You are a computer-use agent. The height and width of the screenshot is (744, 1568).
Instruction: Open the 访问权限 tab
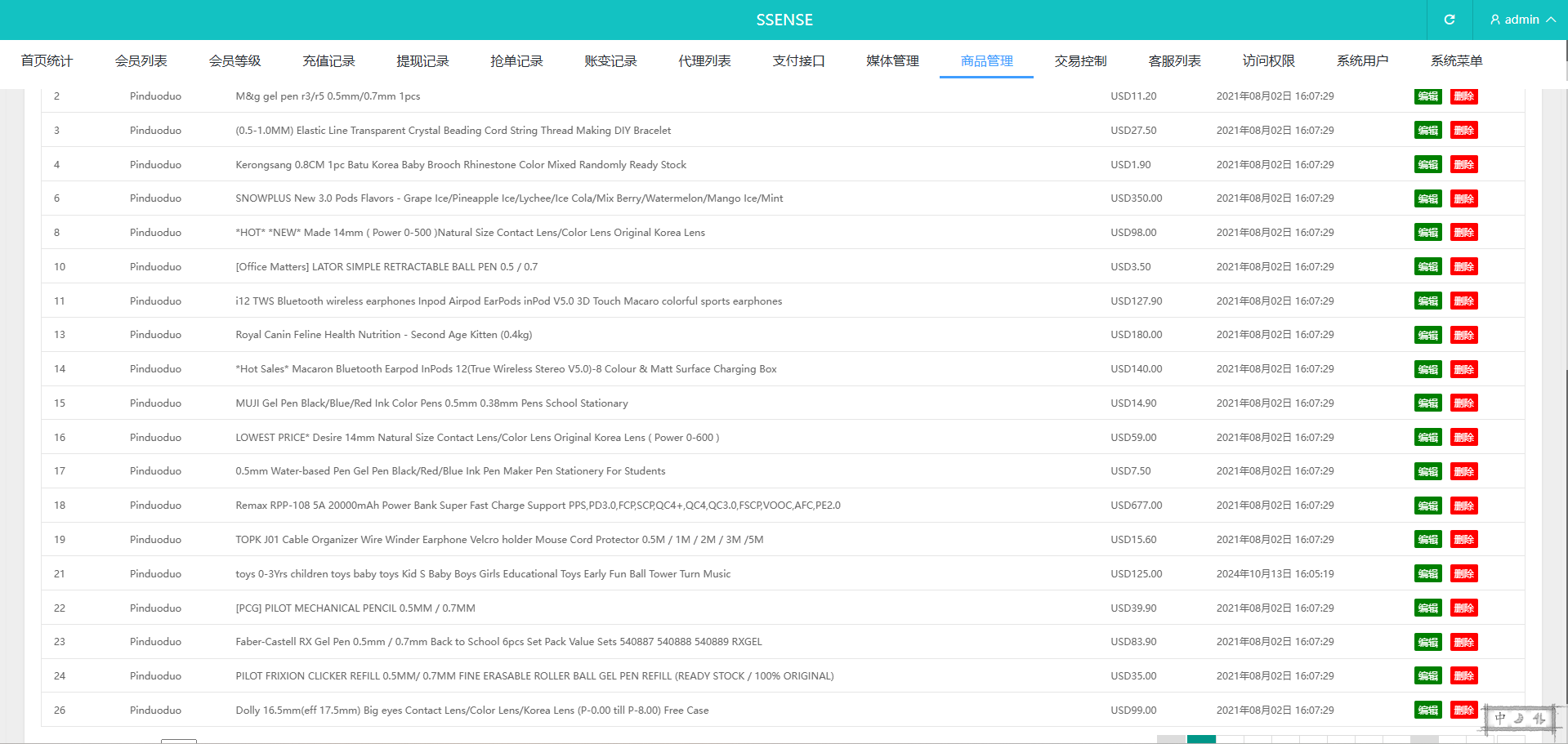(x=1268, y=60)
